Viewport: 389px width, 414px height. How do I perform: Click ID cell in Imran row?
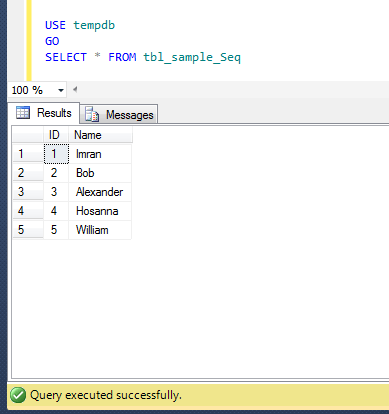pos(56,154)
